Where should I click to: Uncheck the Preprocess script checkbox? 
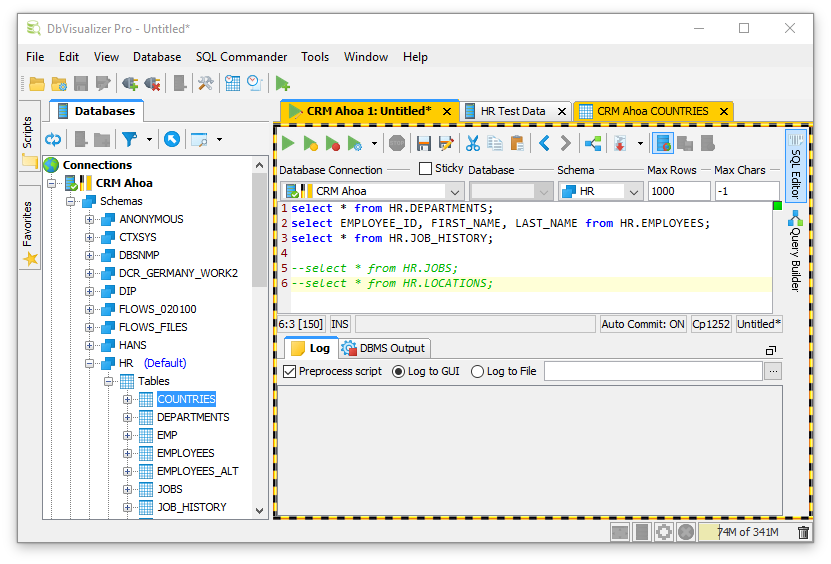[x=290, y=371]
